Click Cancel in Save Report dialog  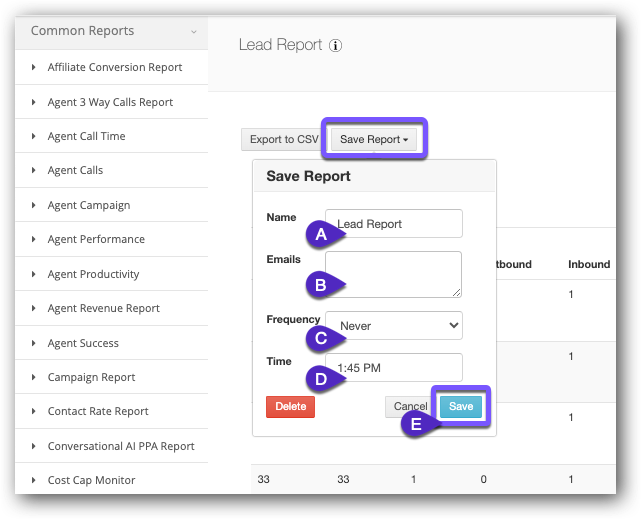(x=410, y=407)
